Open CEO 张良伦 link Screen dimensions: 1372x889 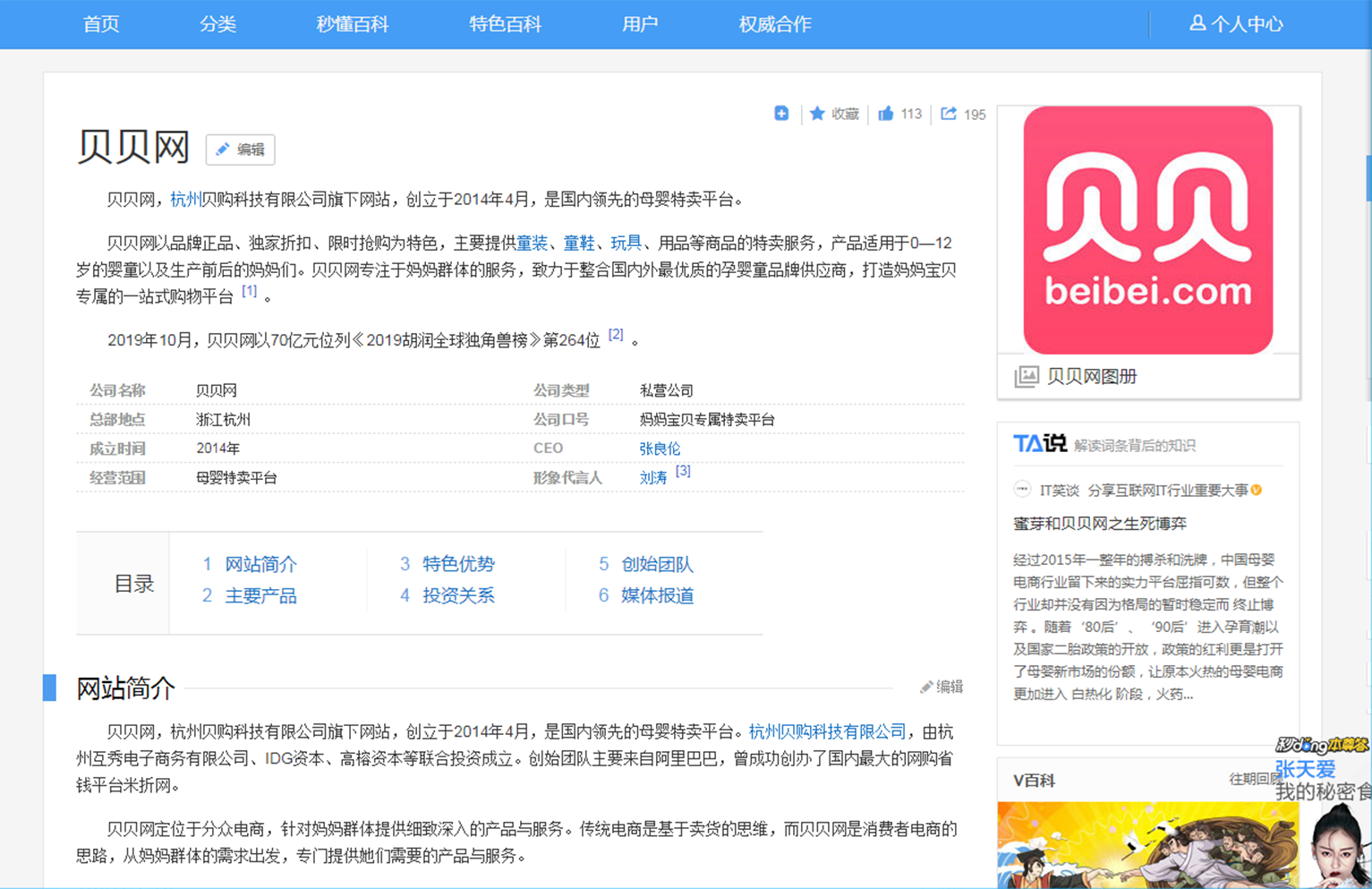pos(660,449)
